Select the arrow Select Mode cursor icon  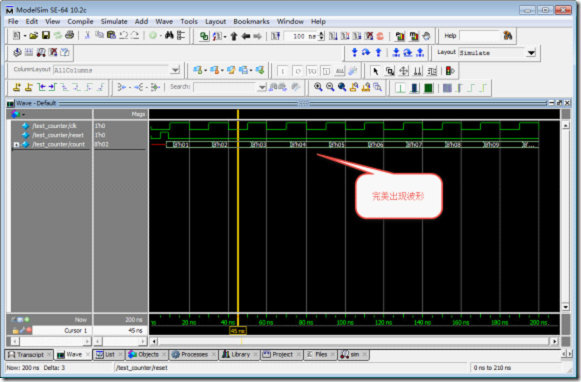tap(375, 71)
